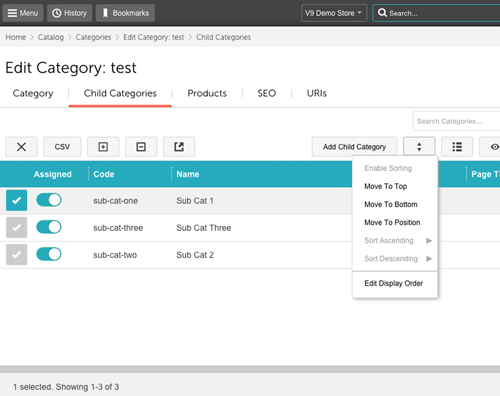Expand the Sort Descending submenu arrow
This screenshot has width=500, height=396.
pyautogui.click(x=429, y=258)
